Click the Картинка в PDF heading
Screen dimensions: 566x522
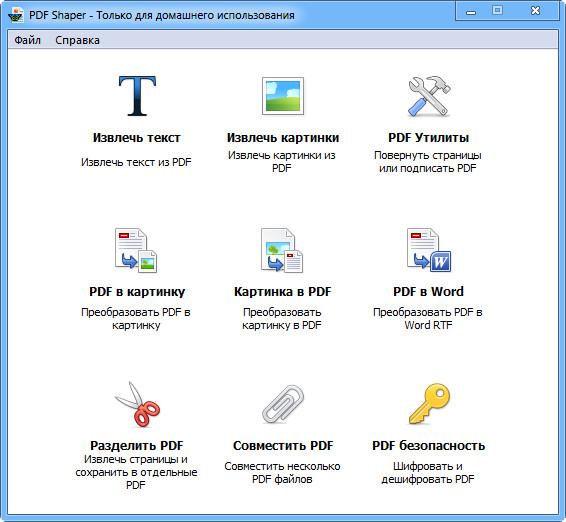click(282, 292)
